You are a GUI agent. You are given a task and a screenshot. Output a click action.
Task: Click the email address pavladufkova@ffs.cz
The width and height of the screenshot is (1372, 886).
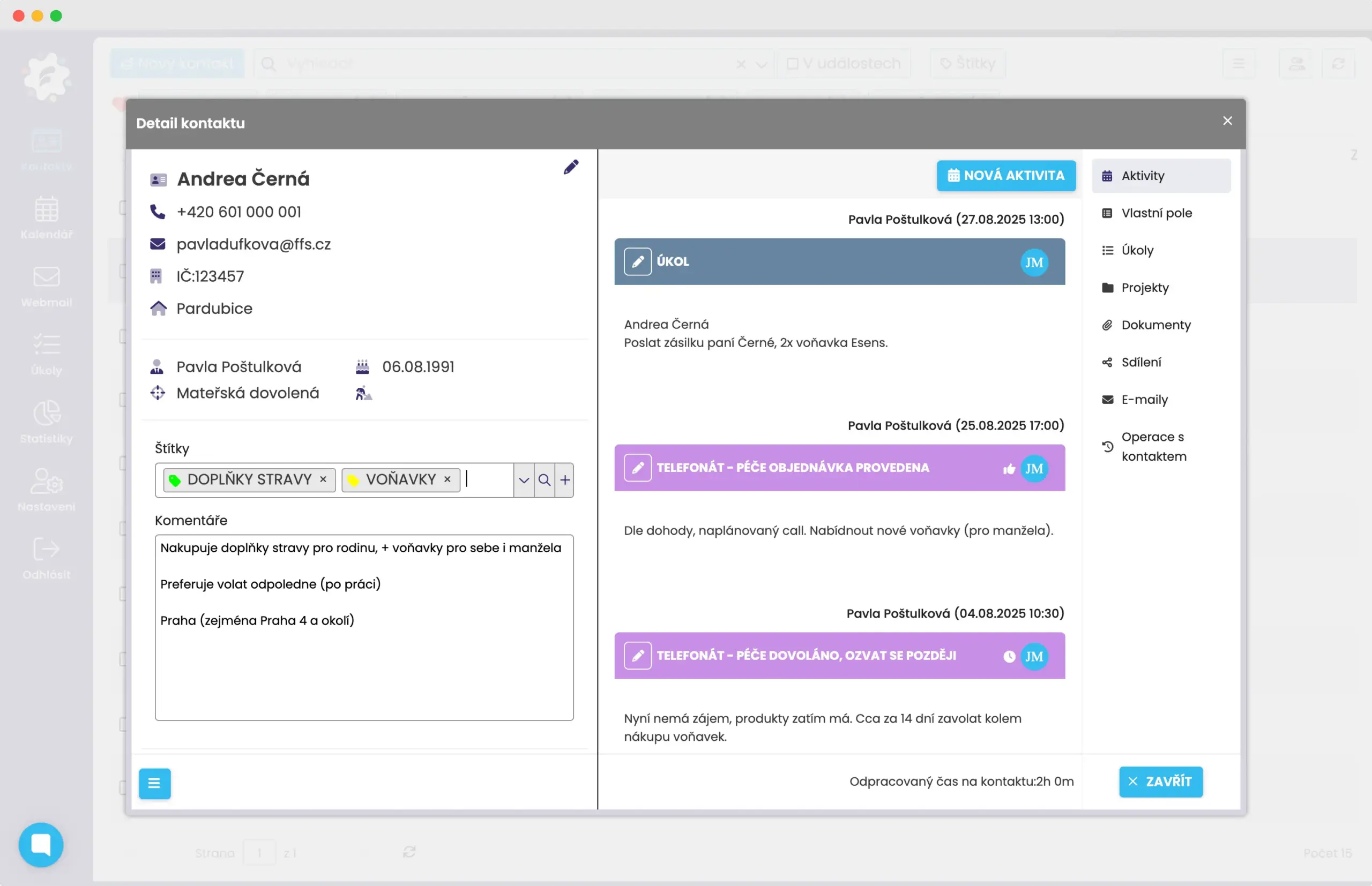click(x=253, y=244)
